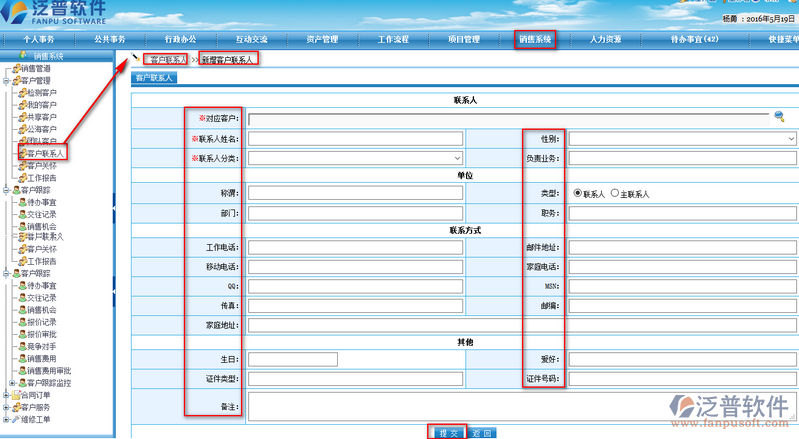Open the 性别 dropdown
Image resolution: width=799 pixels, height=439 pixels.
coord(682,139)
